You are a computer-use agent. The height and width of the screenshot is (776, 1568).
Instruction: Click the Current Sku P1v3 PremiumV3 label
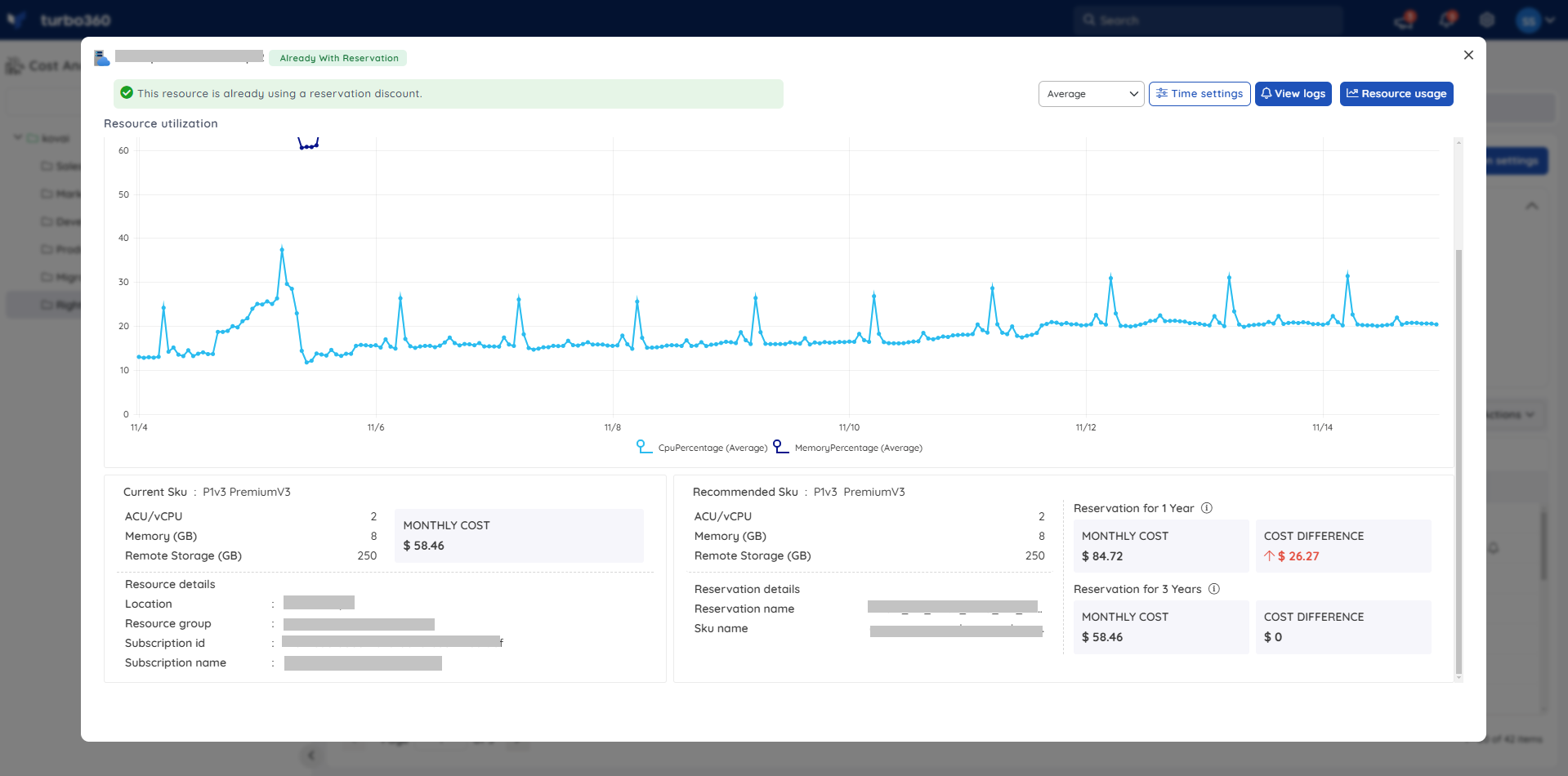[207, 492]
